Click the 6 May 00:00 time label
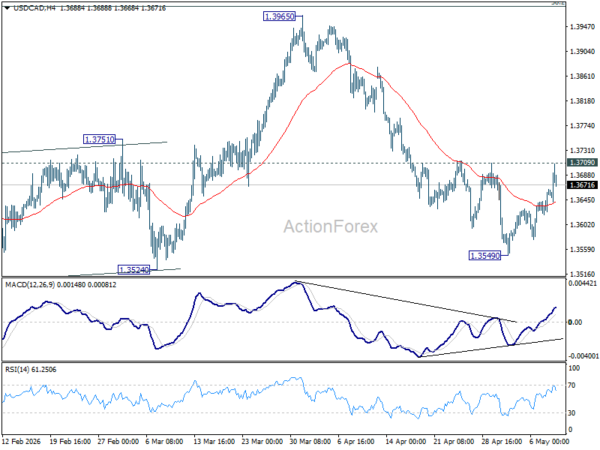Image resolution: width=600 pixels, height=450 pixels. click(549, 441)
